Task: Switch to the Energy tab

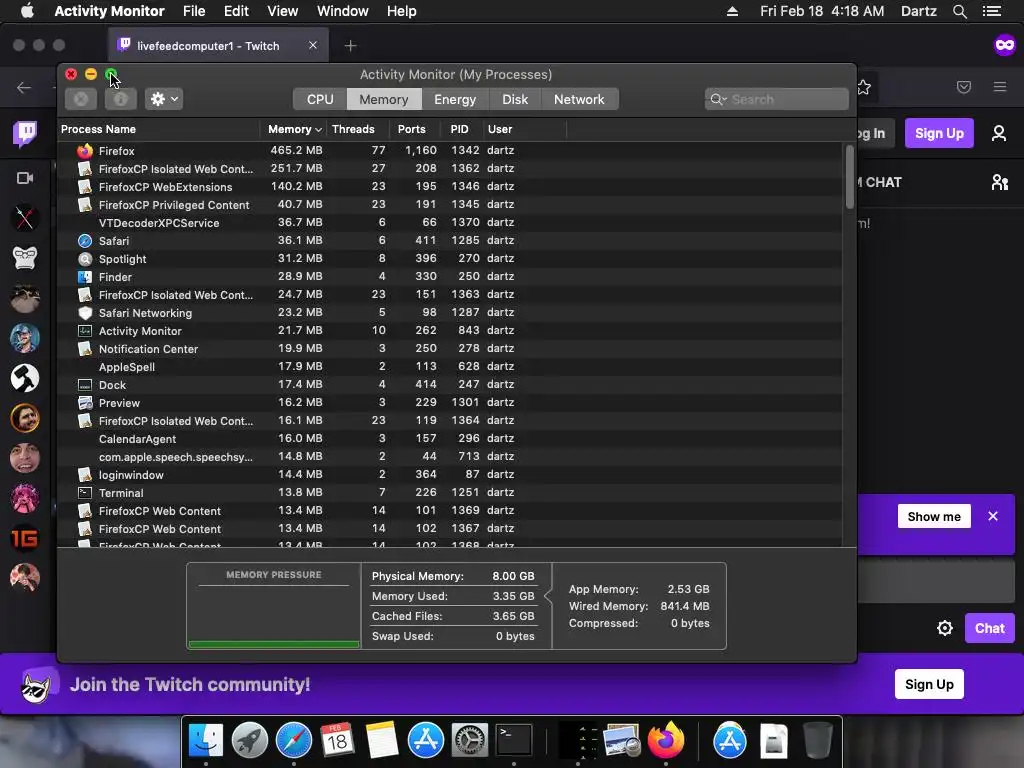Action: pyautogui.click(x=455, y=99)
